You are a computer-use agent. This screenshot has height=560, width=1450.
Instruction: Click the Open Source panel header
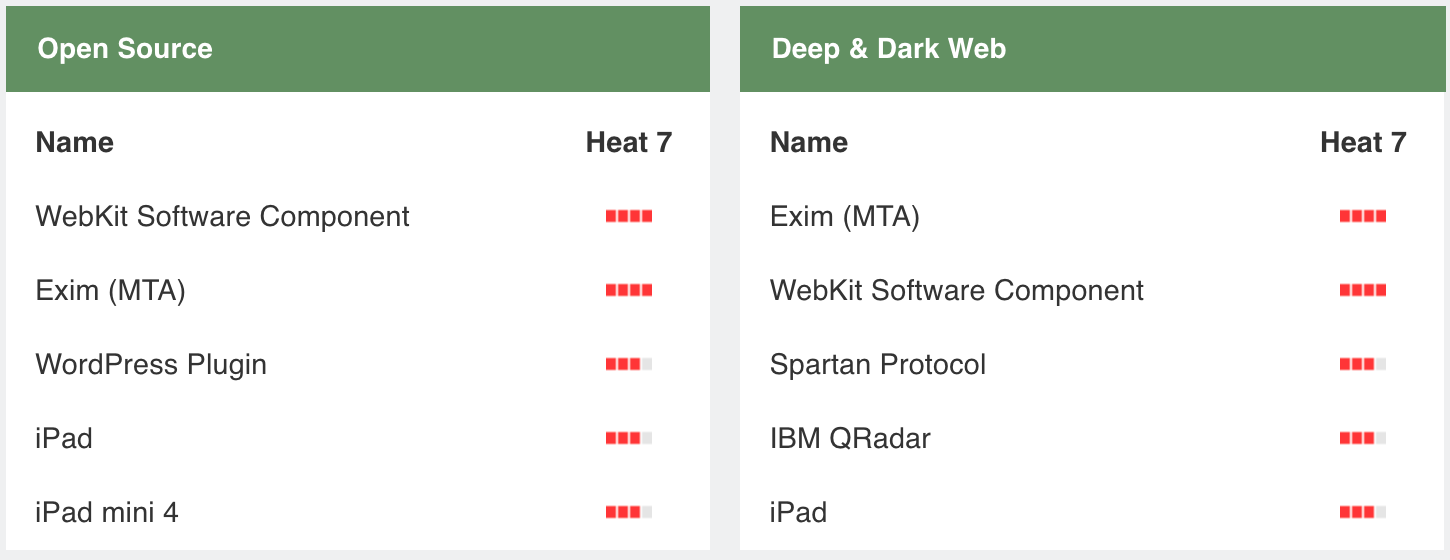click(x=125, y=49)
